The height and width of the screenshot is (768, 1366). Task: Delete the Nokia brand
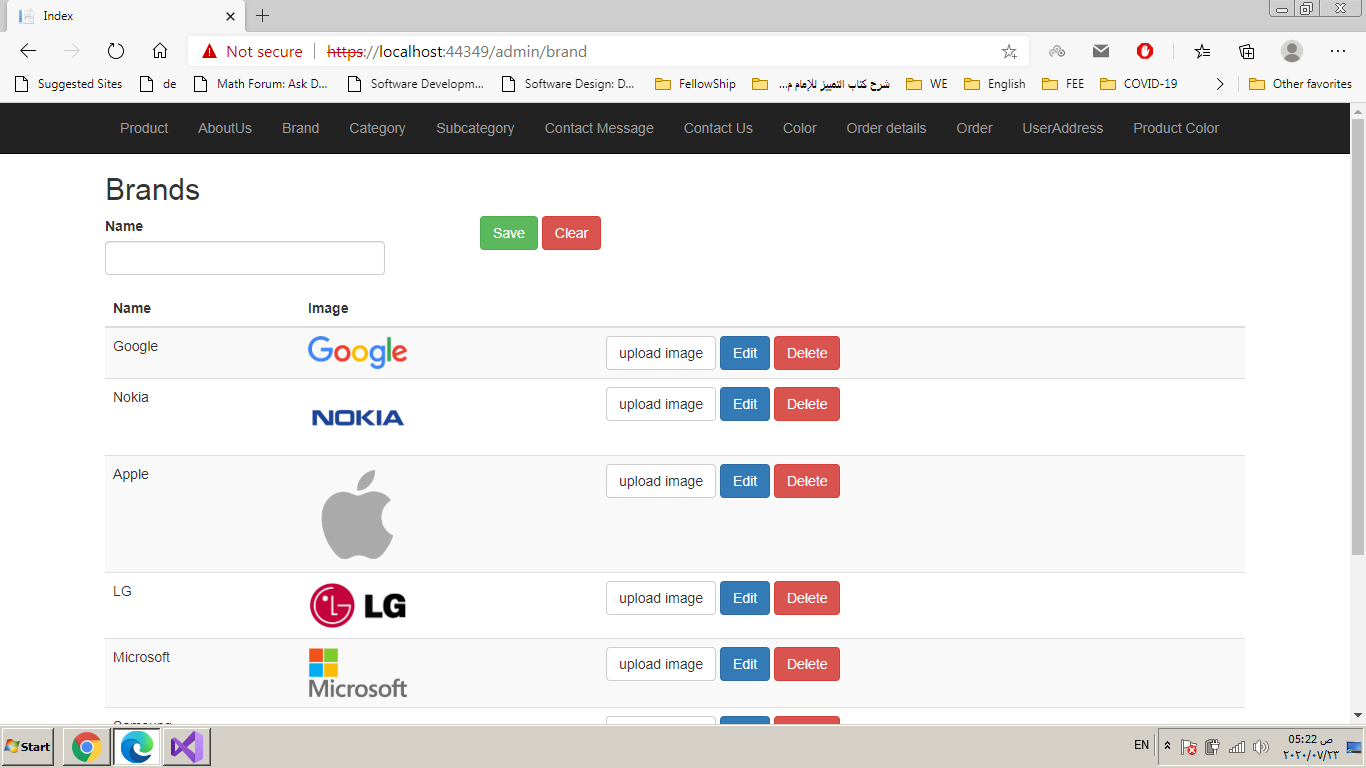[x=807, y=404]
